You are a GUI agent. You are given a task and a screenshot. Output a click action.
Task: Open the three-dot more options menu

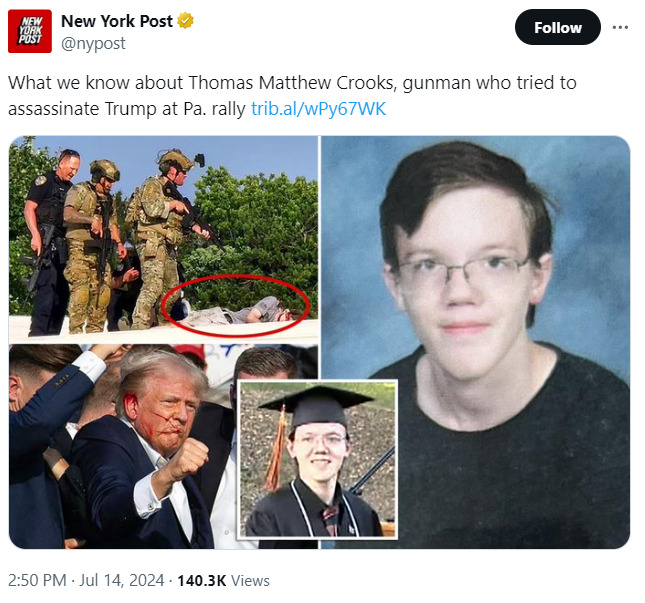point(620,28)
